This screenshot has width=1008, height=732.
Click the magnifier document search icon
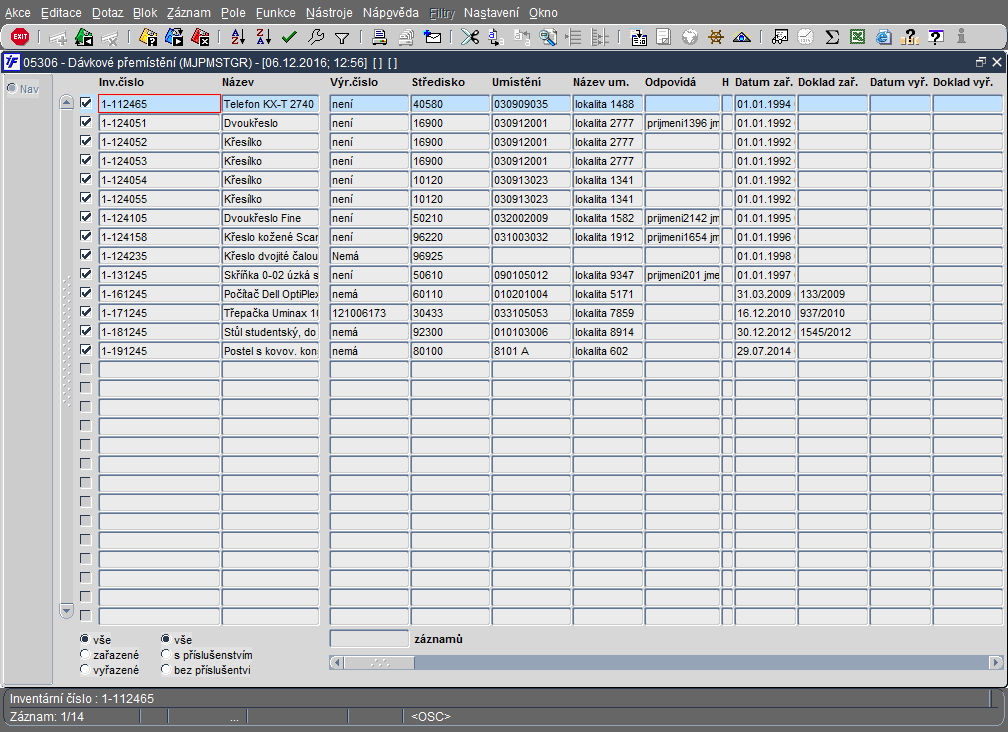coord(548,37)
